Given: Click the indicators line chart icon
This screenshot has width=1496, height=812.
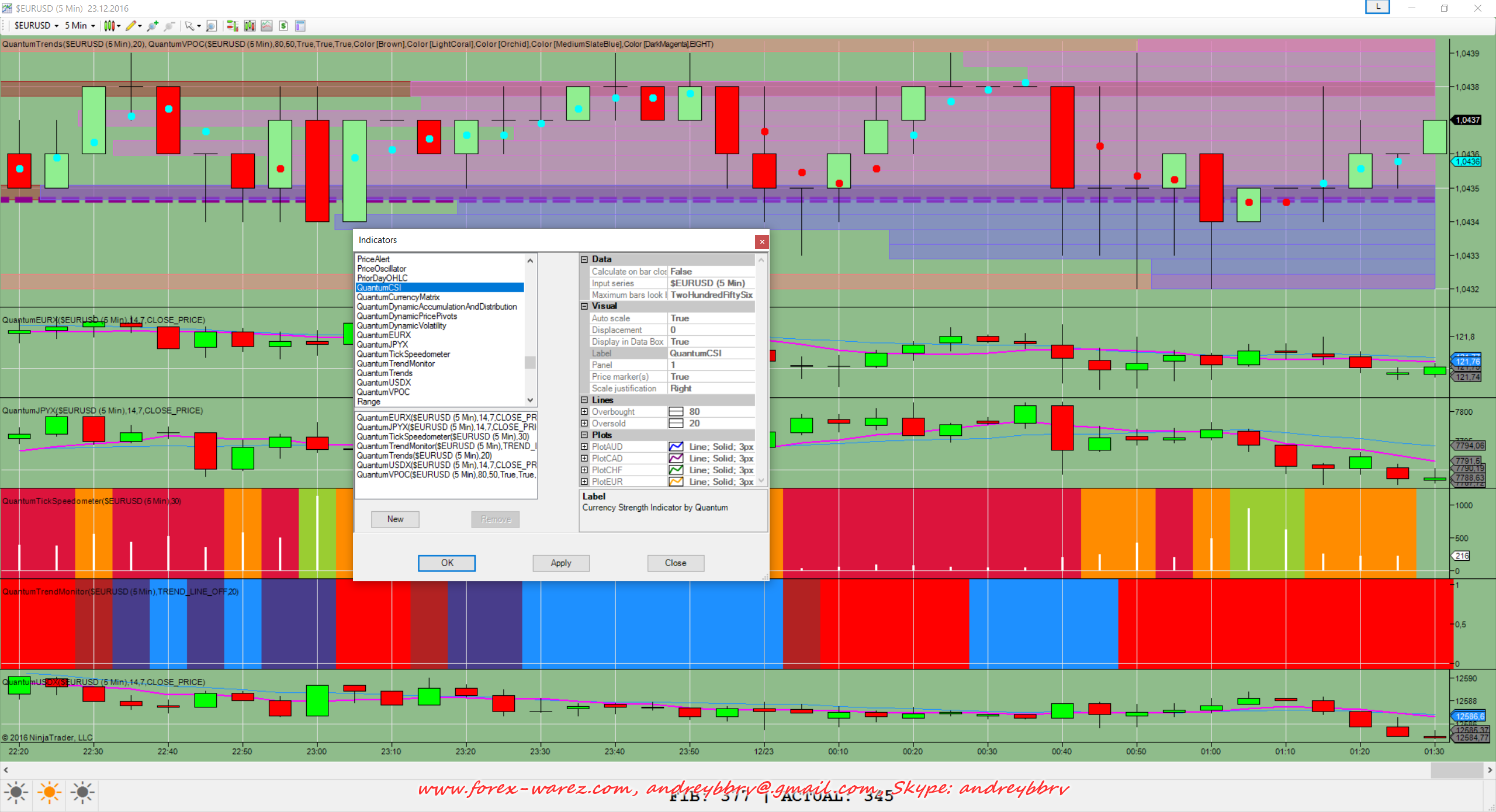Looking at the screenshot, I should coord(266,26).
